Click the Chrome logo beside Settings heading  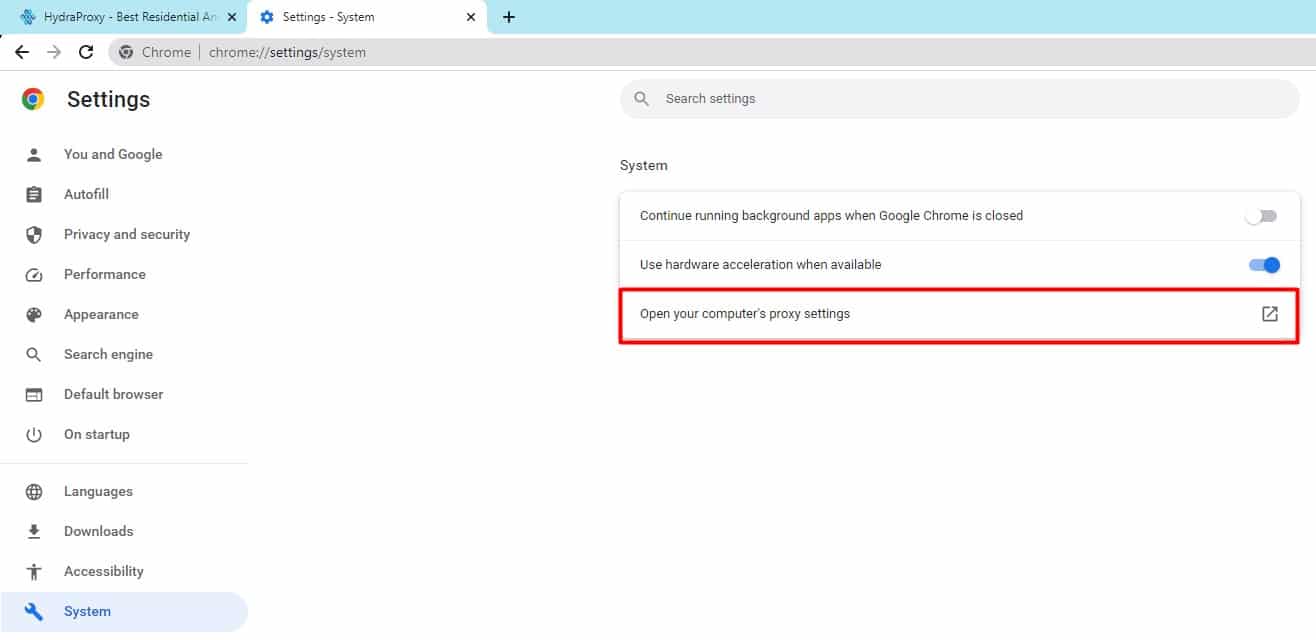33,98
